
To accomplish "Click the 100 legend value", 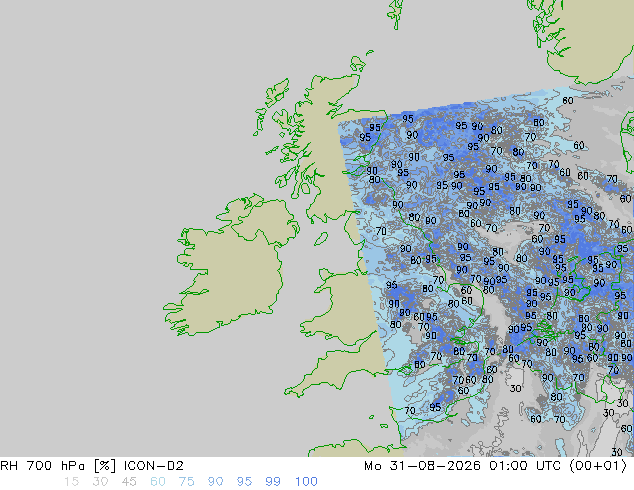I will pos(306,482).
